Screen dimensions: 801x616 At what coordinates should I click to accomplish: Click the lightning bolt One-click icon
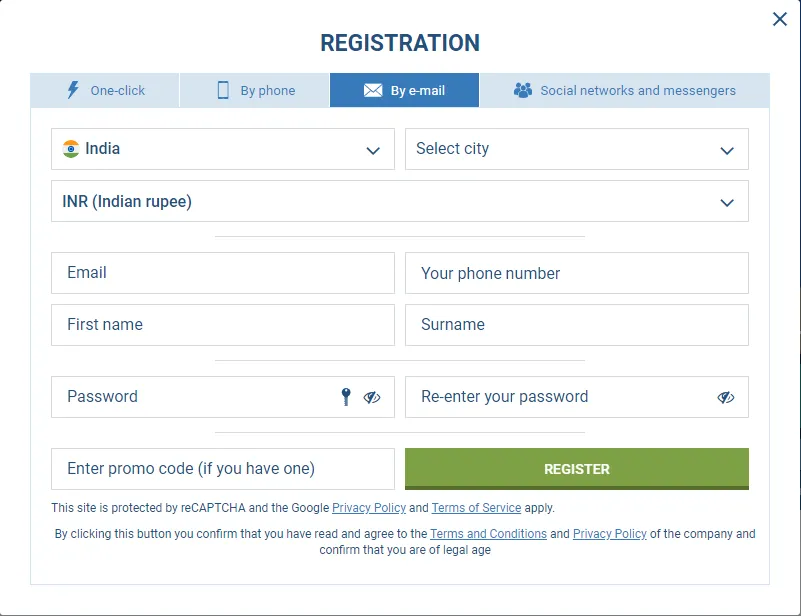(72, 90)
